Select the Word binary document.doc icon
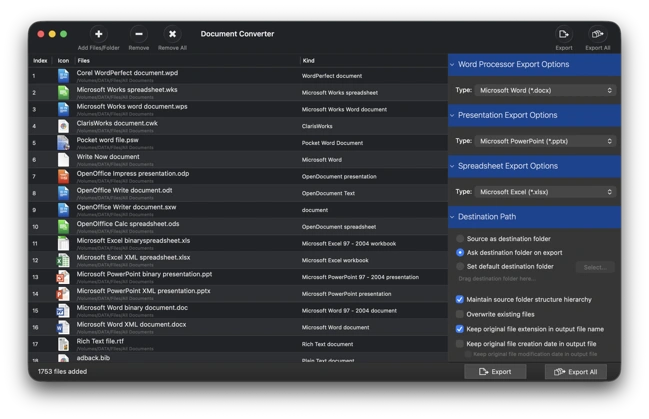 tap(63, 311)
